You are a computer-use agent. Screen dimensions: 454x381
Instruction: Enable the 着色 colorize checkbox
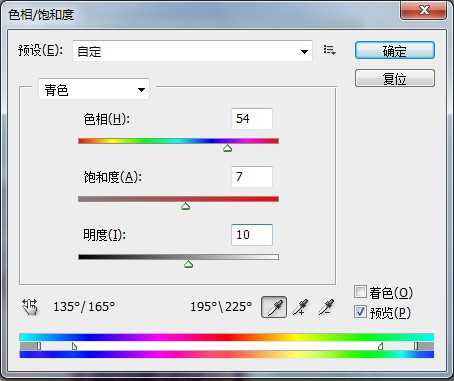[360, 292]
